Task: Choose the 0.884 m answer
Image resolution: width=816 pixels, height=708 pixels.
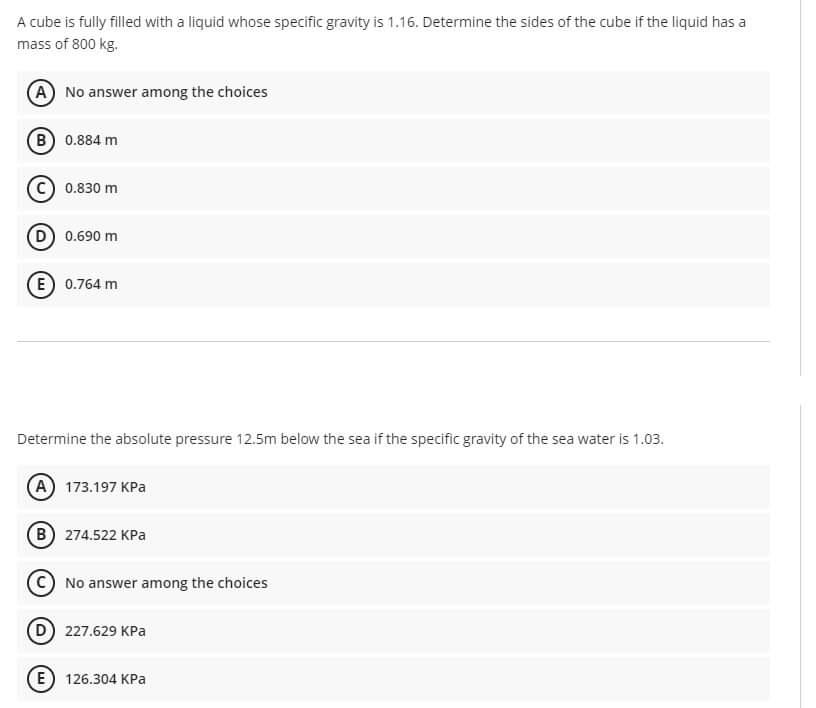Action: click(393, 141)
